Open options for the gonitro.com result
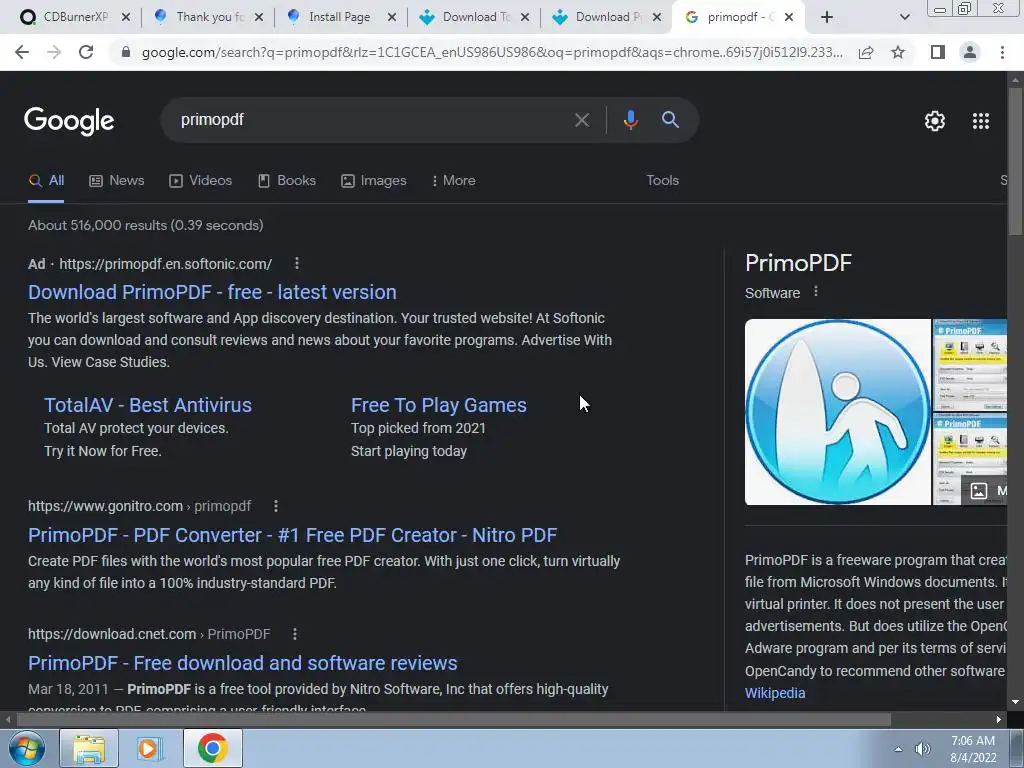Viewport: 1024px width, 768px height. (276, 506)
